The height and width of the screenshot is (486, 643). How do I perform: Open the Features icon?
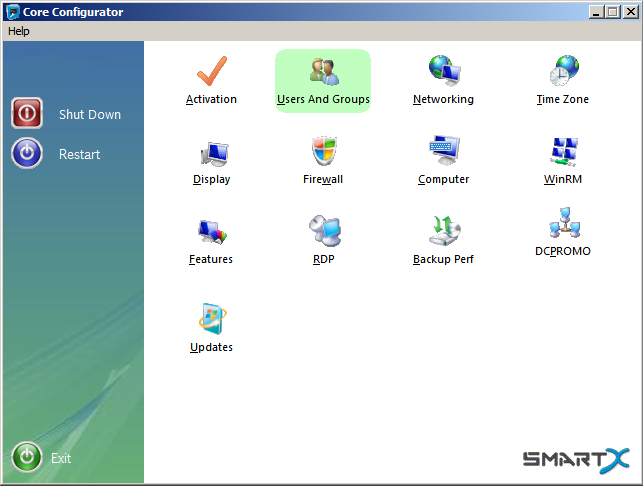[212, 232]
